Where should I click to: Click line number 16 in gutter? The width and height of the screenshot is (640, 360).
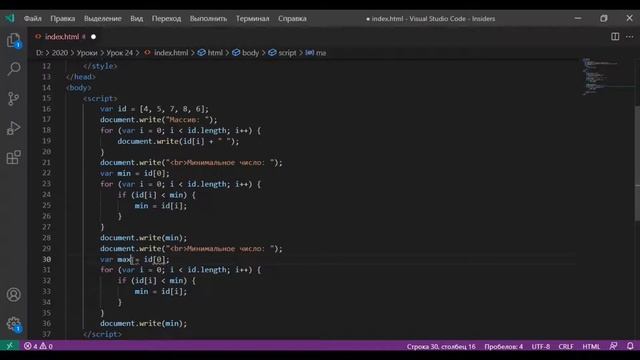[47, 109]
